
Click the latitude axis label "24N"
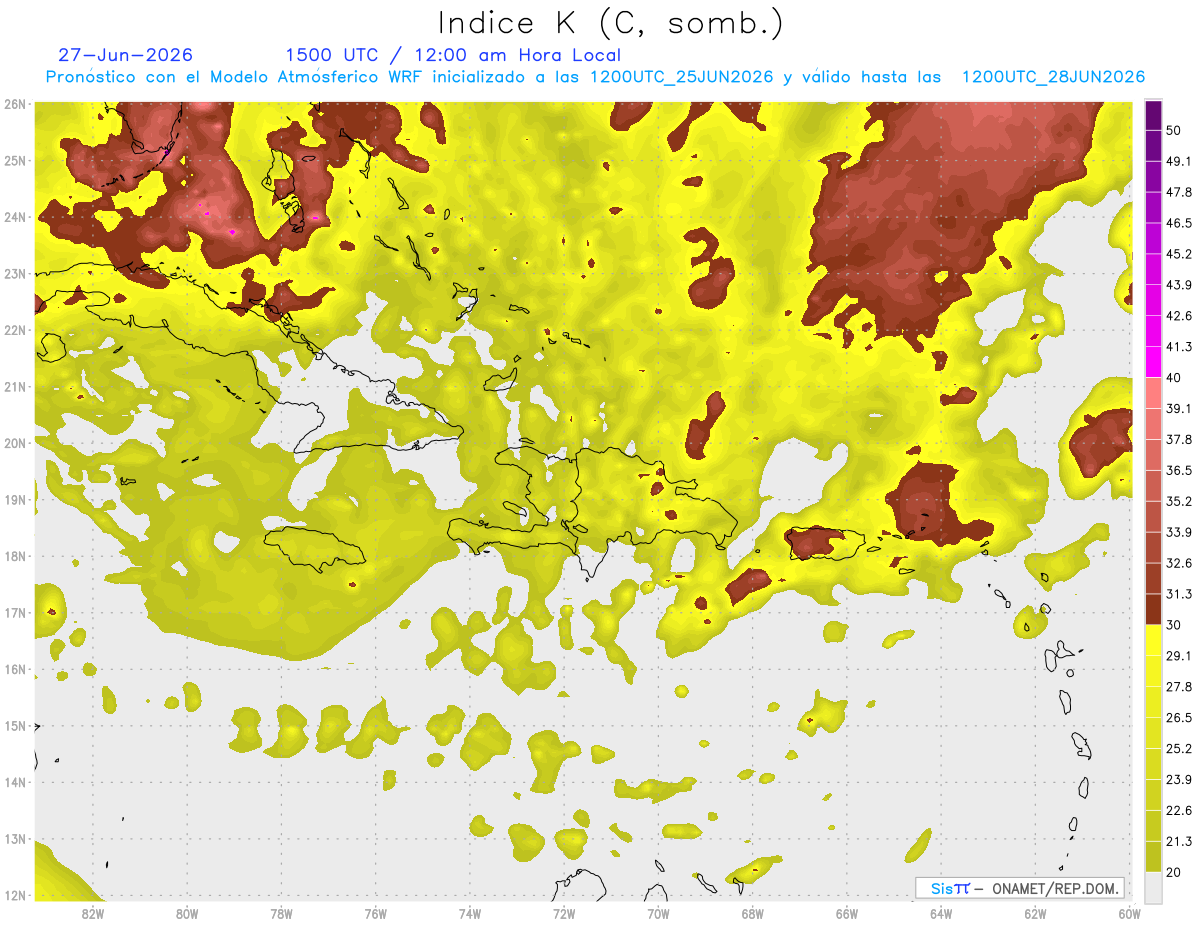click(x=16, y=217)
